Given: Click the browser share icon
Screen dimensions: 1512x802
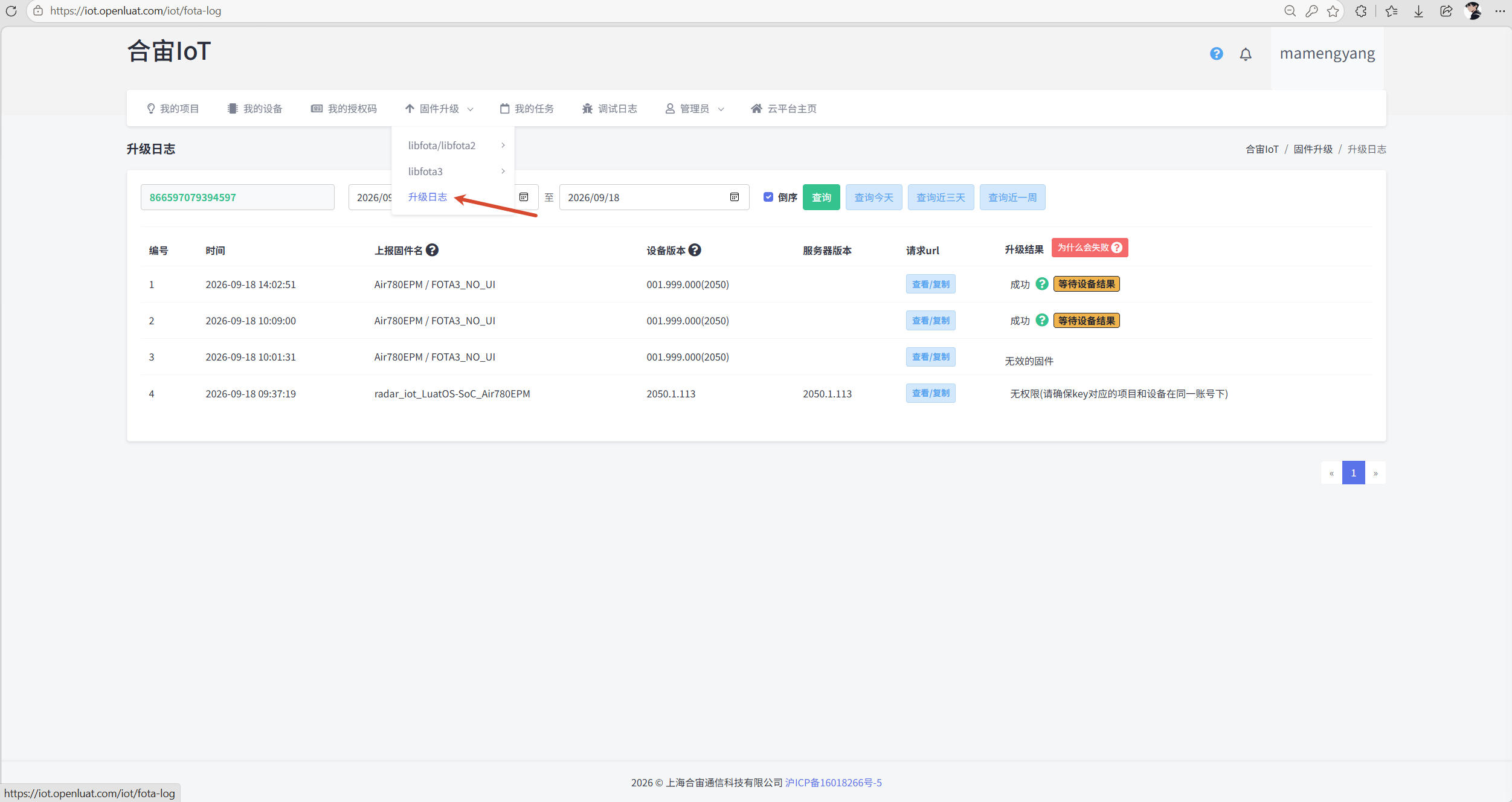Looking at the screenshot, I should [x=1446, y=11].
